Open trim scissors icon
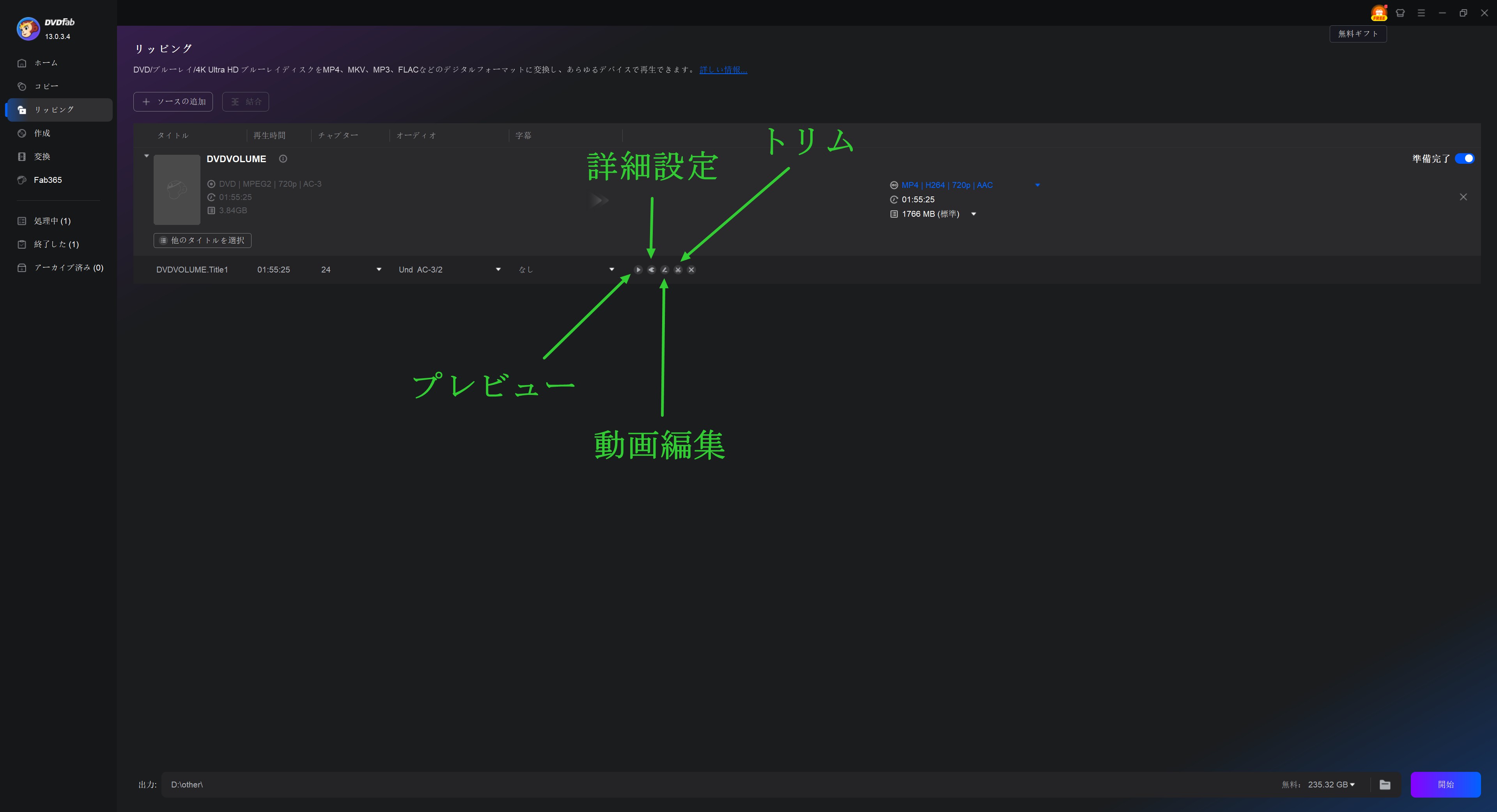The width and height of the screenshot is (1497, 812). 678,269
